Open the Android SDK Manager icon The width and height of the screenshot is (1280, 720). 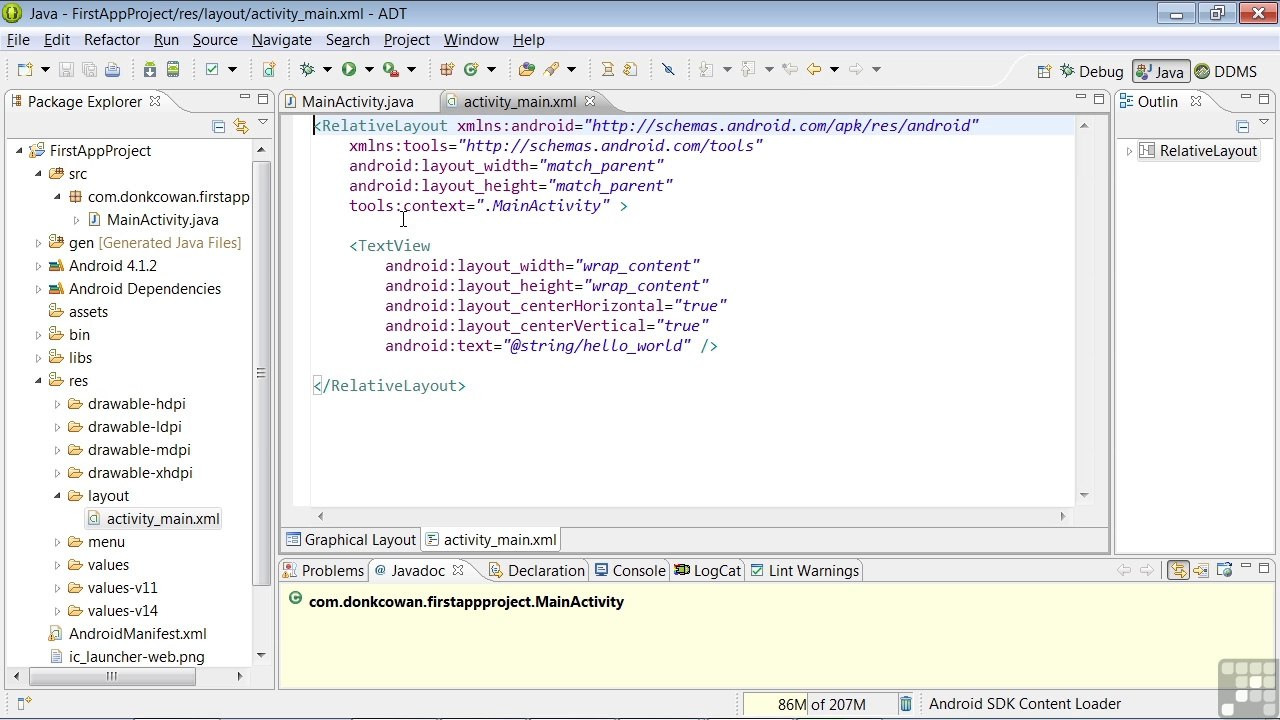(x=150, y=69)
